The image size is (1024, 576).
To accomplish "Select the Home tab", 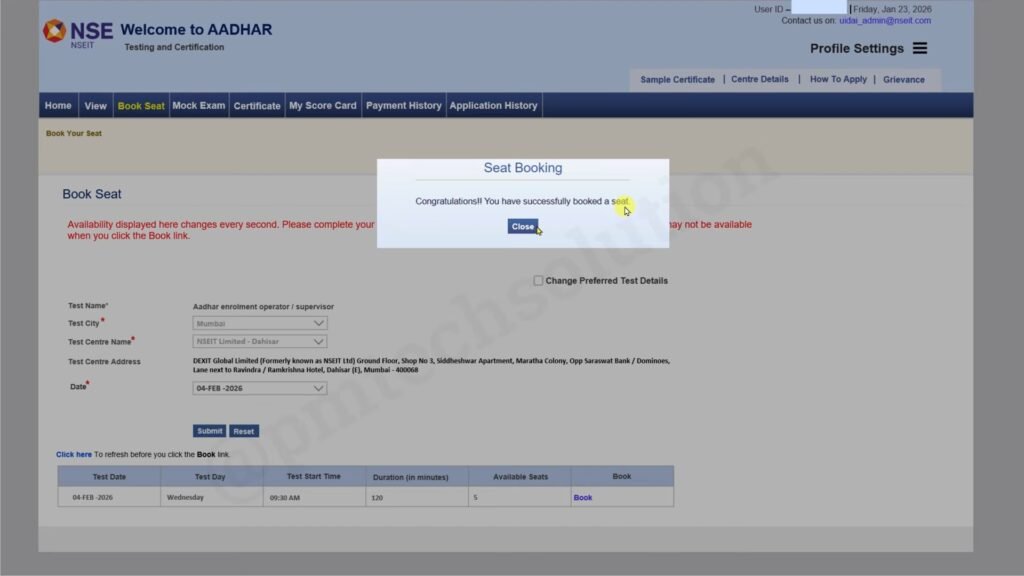I will pyautogui.click(x=57, y=104).
